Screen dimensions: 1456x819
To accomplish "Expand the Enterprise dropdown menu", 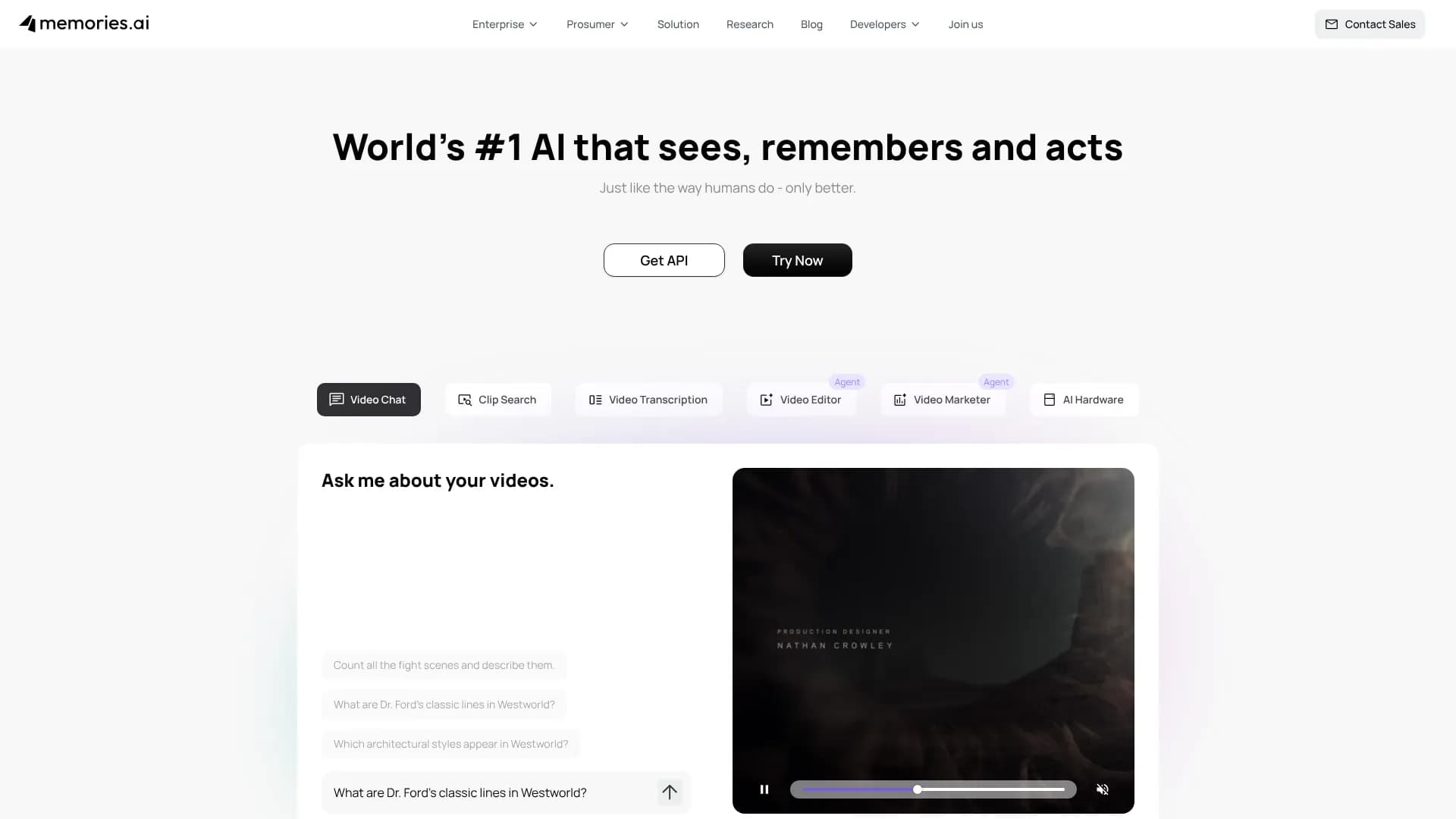I will pyautogui.click(x=505, y=24).
